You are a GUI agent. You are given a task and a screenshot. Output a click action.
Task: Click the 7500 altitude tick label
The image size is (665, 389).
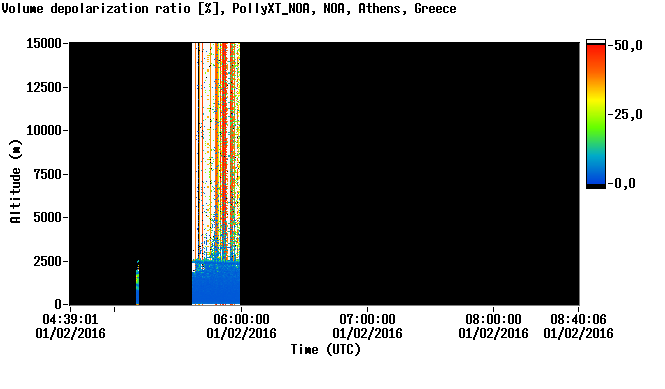tap(48, 174)
